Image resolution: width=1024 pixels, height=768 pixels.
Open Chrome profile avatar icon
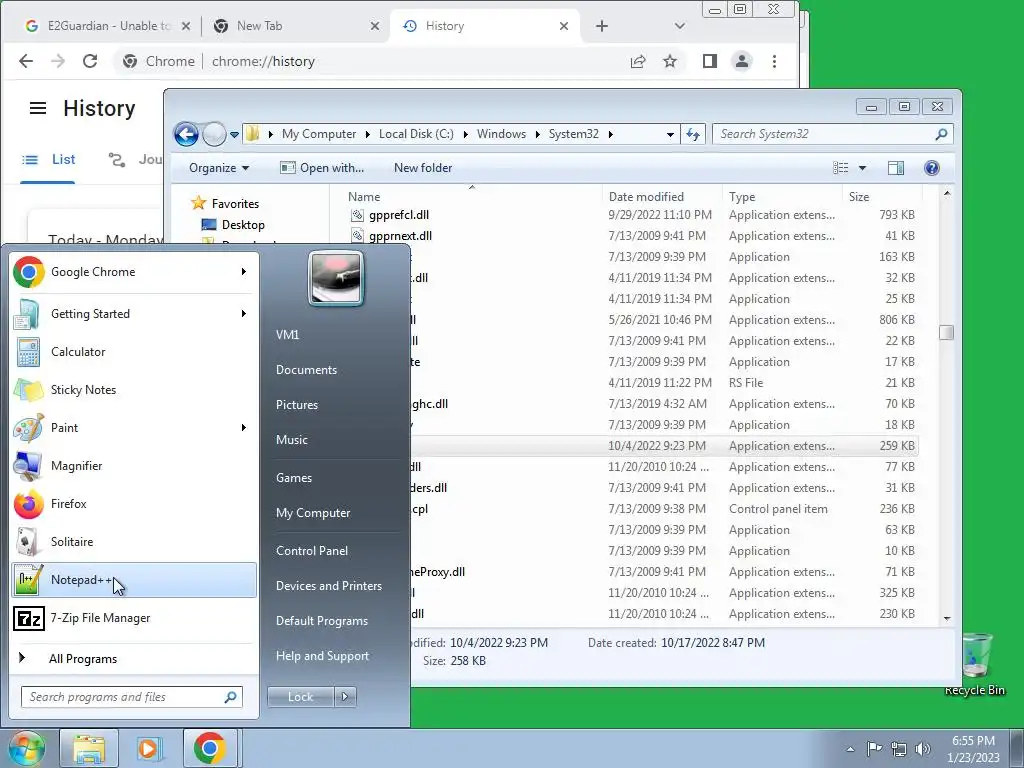[x=742, y=61]
